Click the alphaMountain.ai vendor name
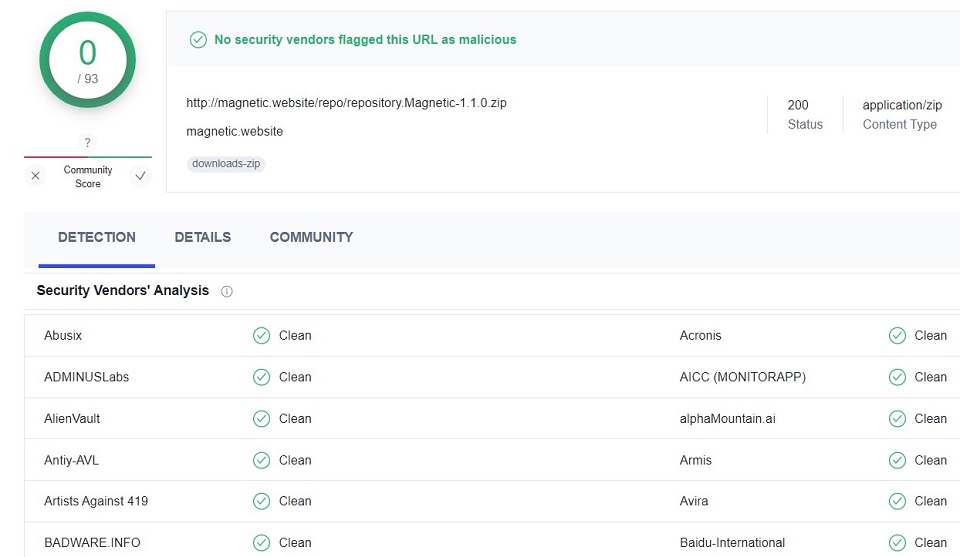960x557 pixels. (x=727, y=419)
